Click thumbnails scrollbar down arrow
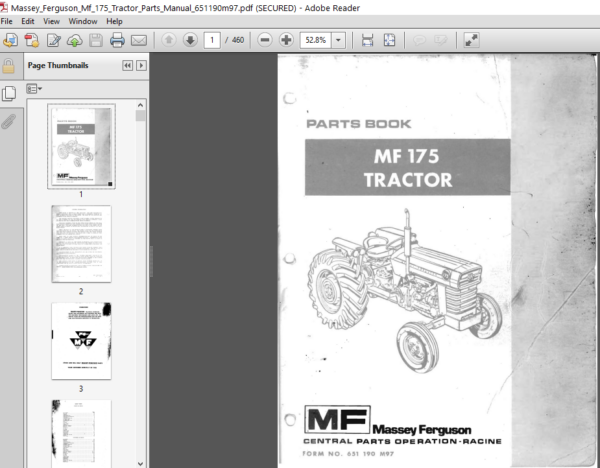This screenshot has height=468, width=600. pos(140,463)
